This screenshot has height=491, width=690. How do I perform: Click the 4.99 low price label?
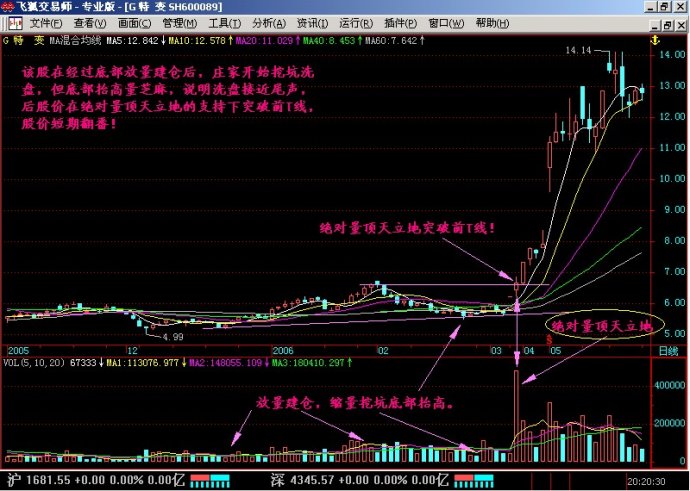point(173,337)
